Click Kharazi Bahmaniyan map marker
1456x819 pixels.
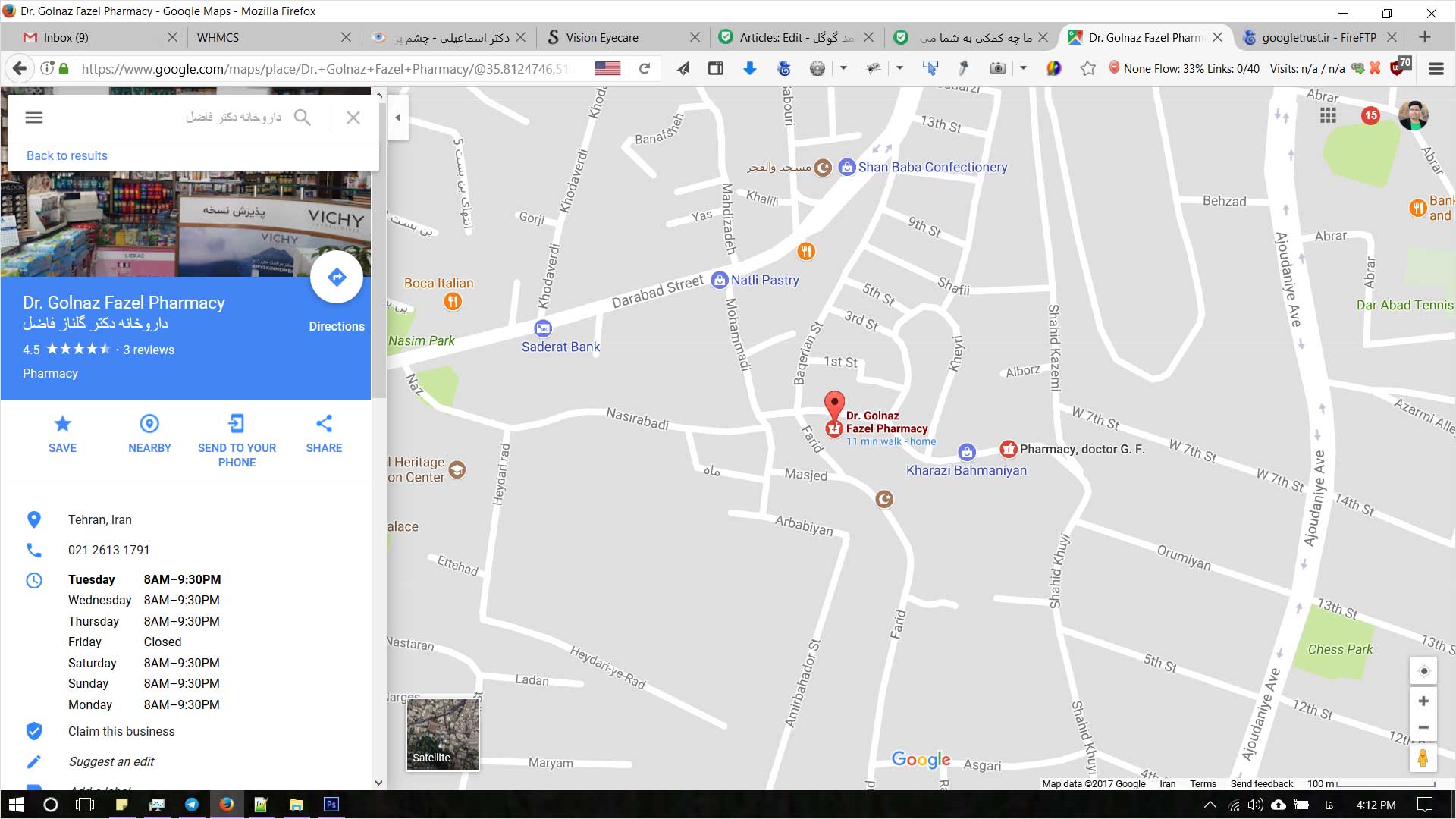pyautogui.click(x=967, y=452)
